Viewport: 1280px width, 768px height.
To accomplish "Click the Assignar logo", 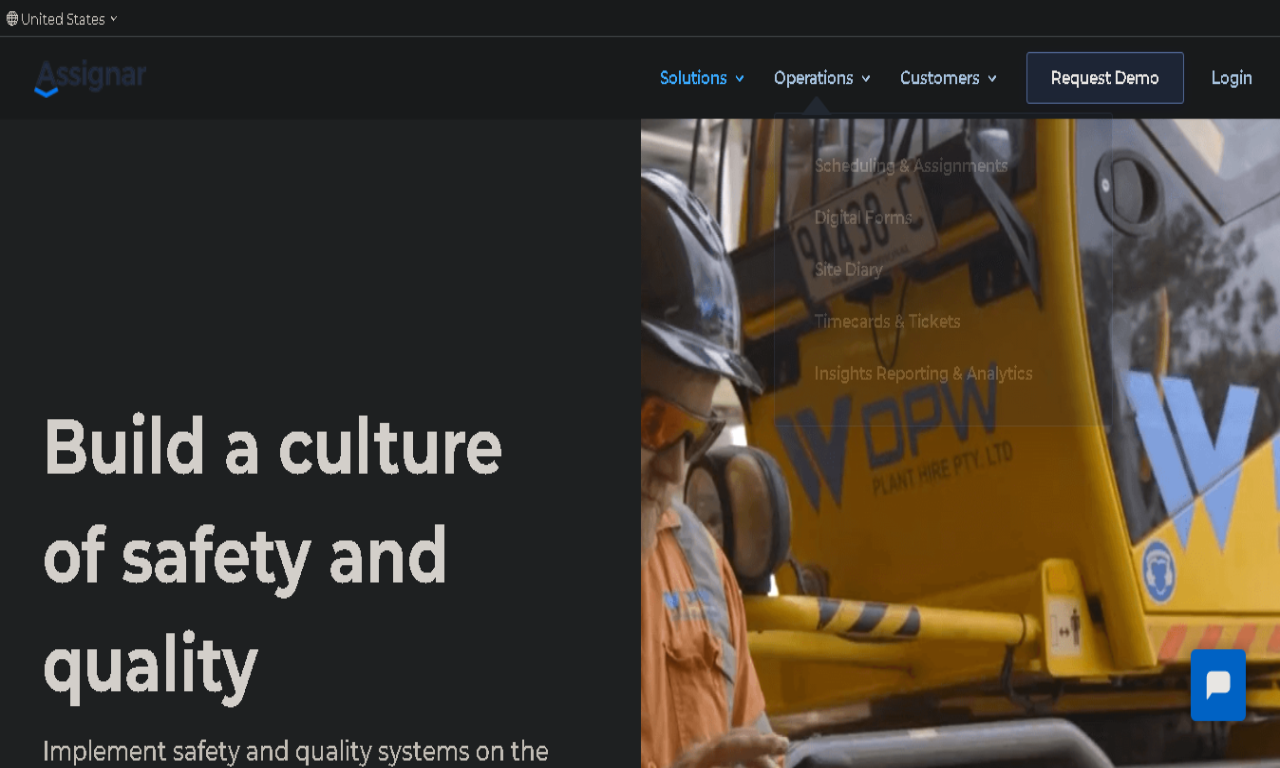I will coord(90,78).
